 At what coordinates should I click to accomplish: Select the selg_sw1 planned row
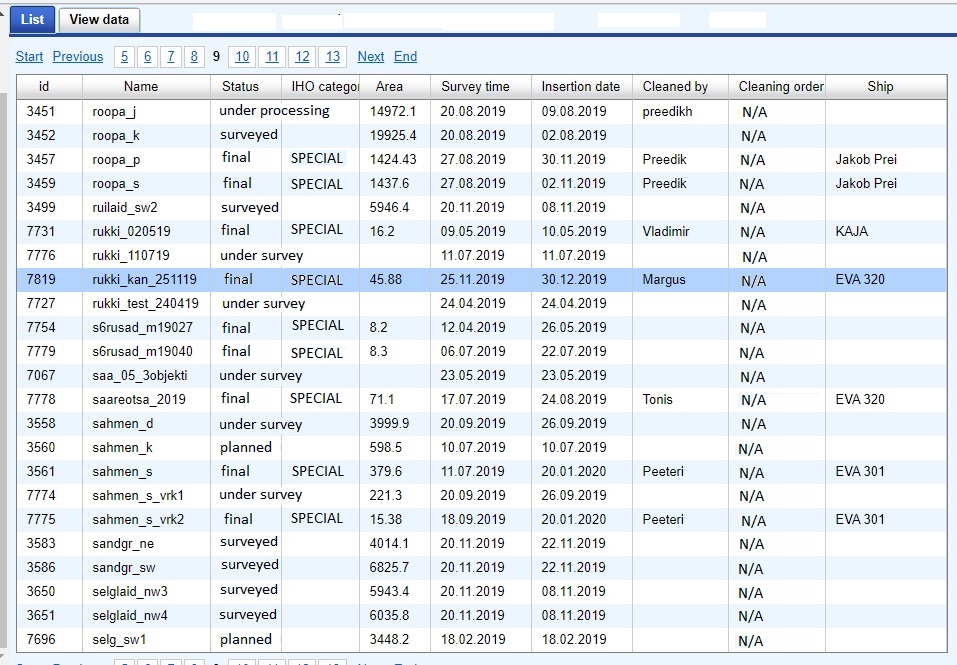point(119,640)
